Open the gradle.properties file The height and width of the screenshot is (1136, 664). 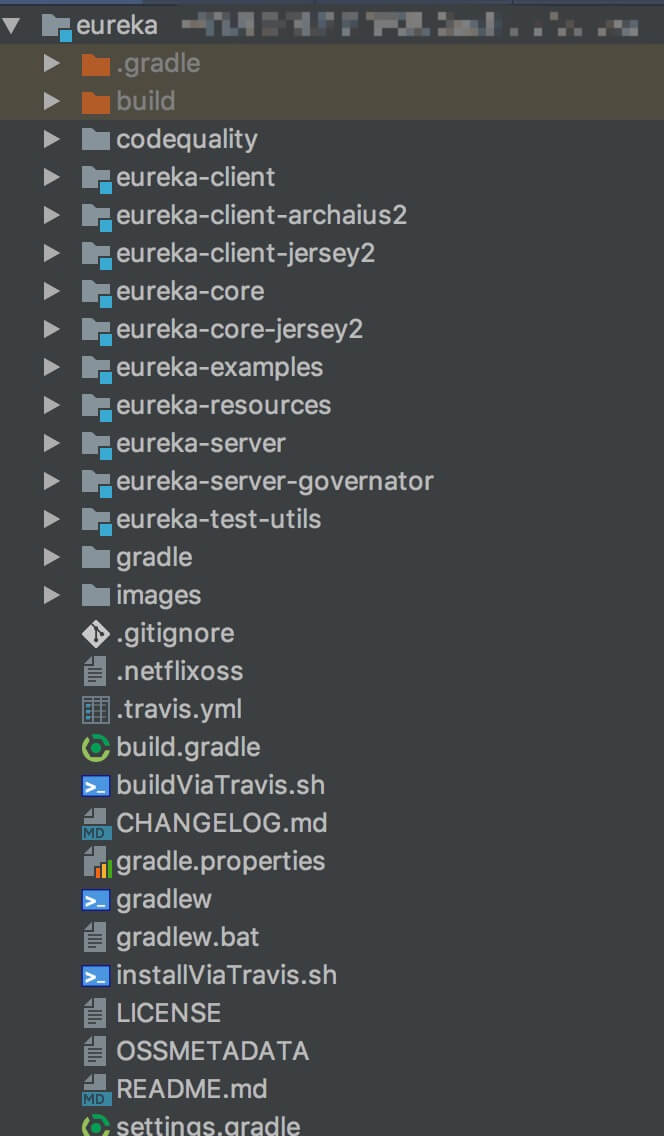click(x=220, y=862)
